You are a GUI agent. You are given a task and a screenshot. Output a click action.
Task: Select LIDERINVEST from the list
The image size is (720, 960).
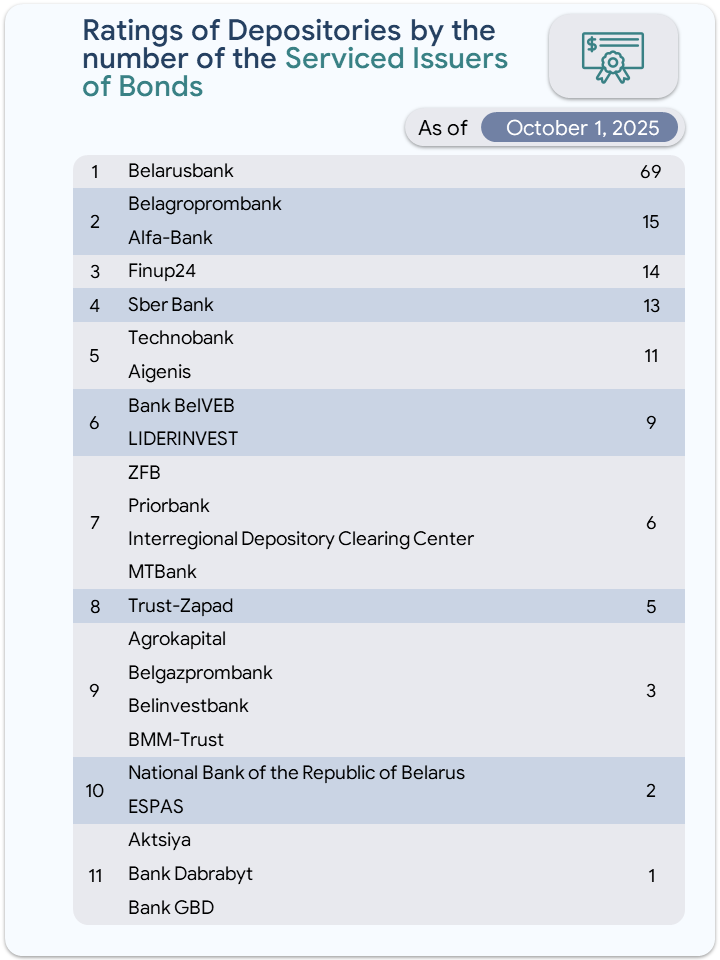point(183,439)
